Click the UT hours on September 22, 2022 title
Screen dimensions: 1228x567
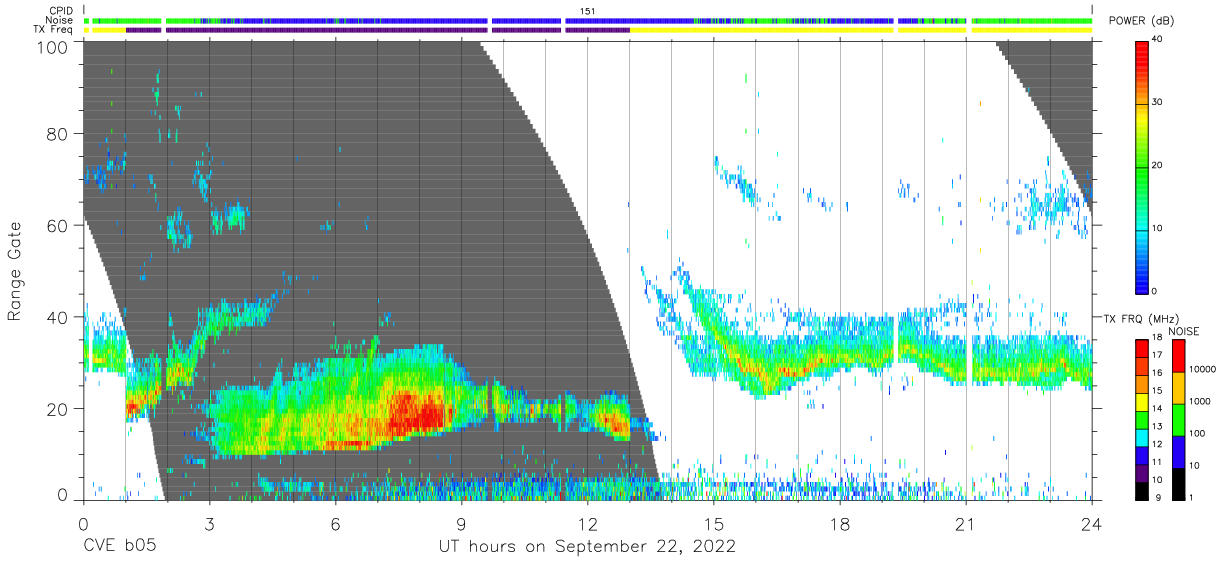point(588,547)
